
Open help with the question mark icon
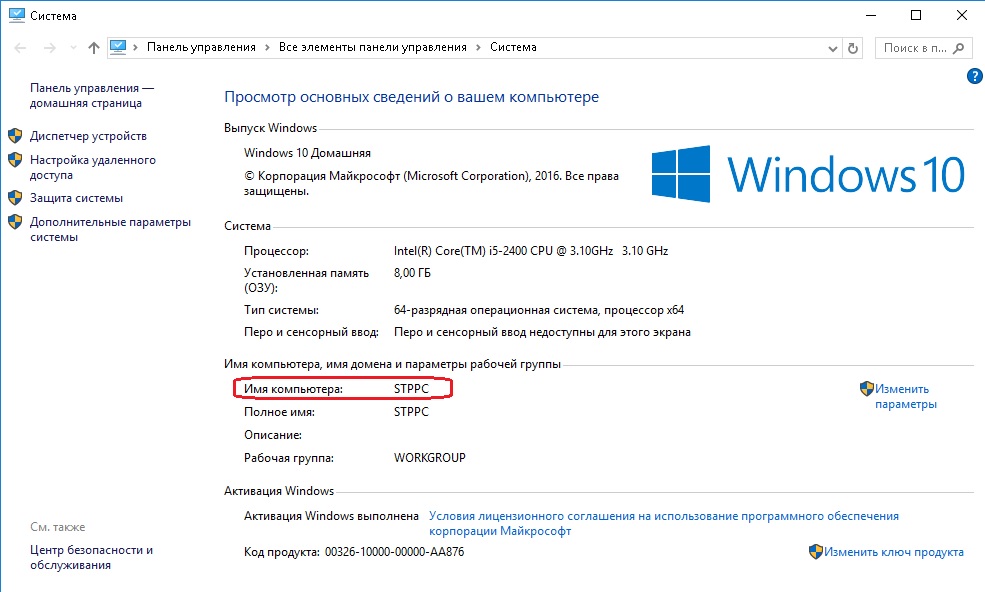[974, 76]
